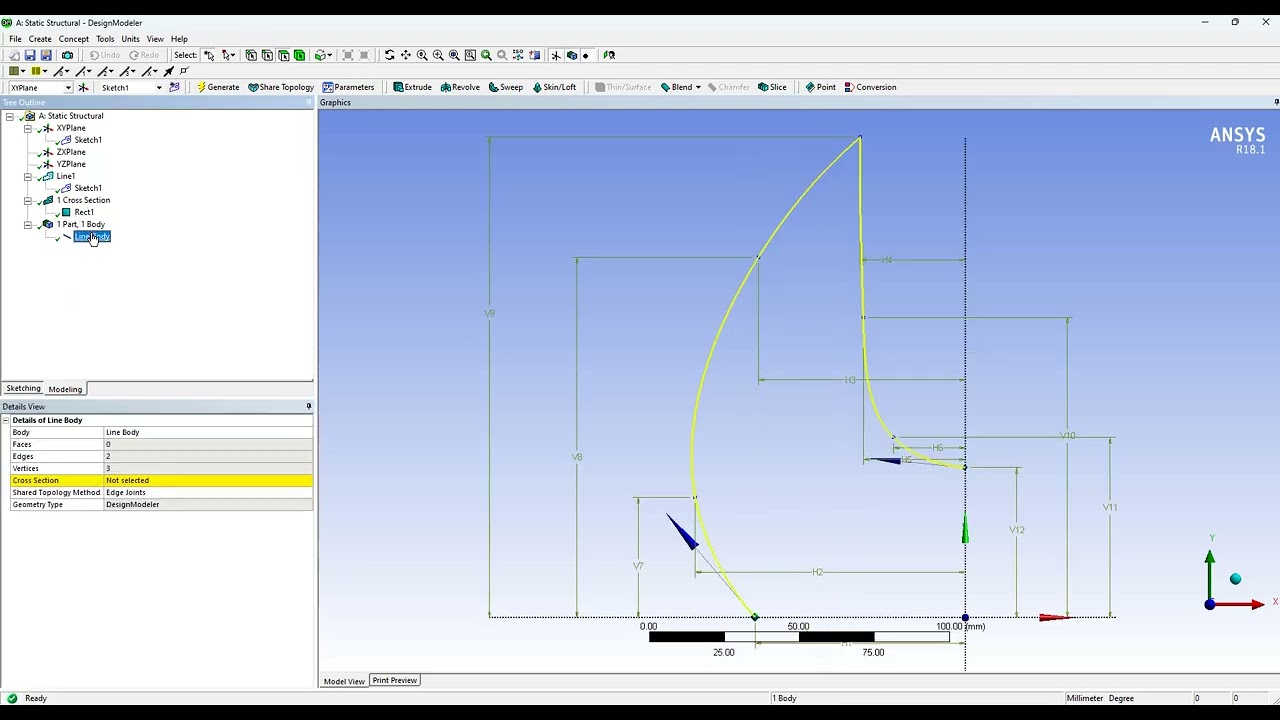Image resolution: width=1280 pixels, height=720 pixels.
Task: Open the File menu
Action: coord(15,39)
